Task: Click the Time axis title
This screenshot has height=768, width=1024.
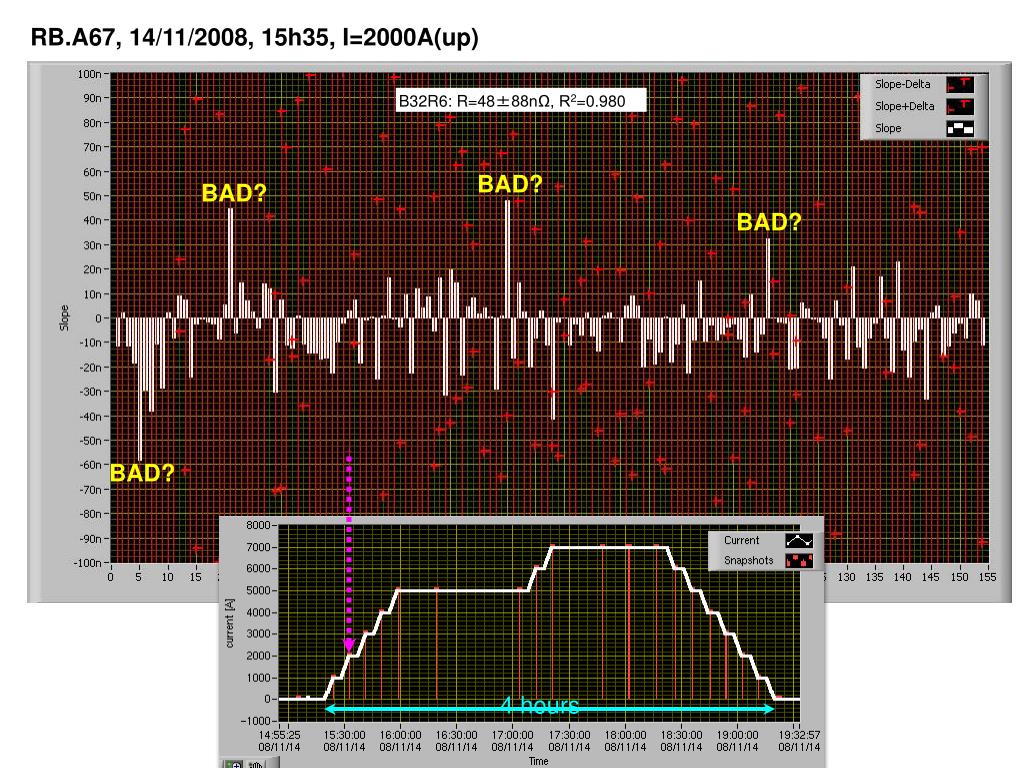Action: [x=538, y=761]
